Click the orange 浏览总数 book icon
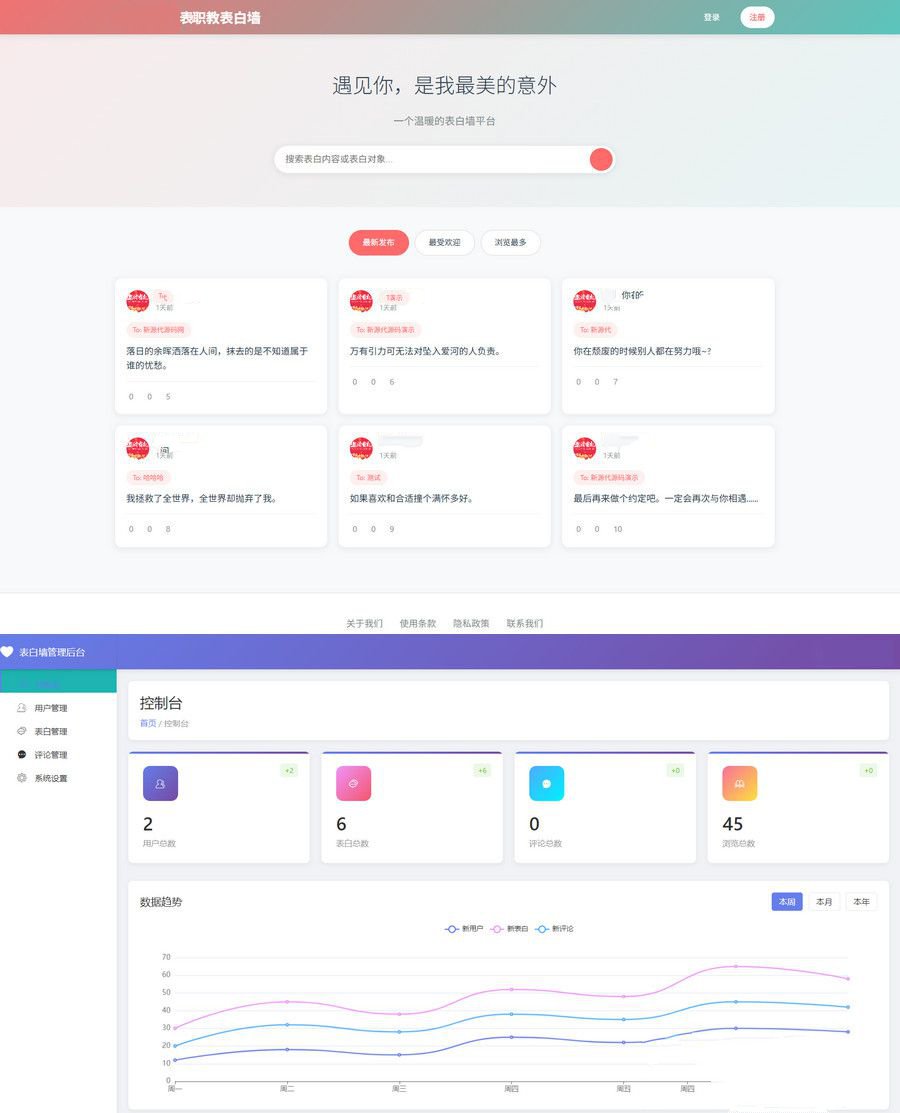The height and width of the screenshot is (1113, 900). (x=739, y=783)
